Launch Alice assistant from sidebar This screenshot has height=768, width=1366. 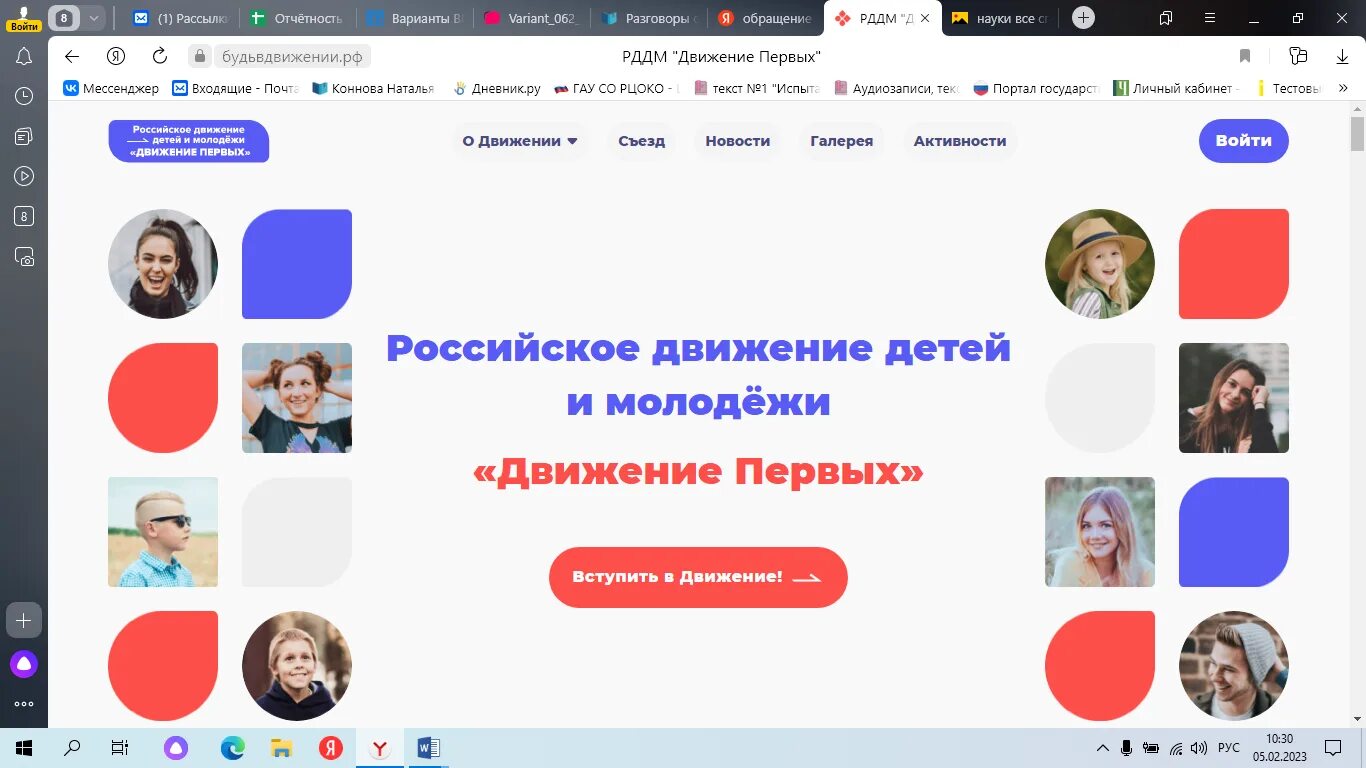[x=24, y=663]
